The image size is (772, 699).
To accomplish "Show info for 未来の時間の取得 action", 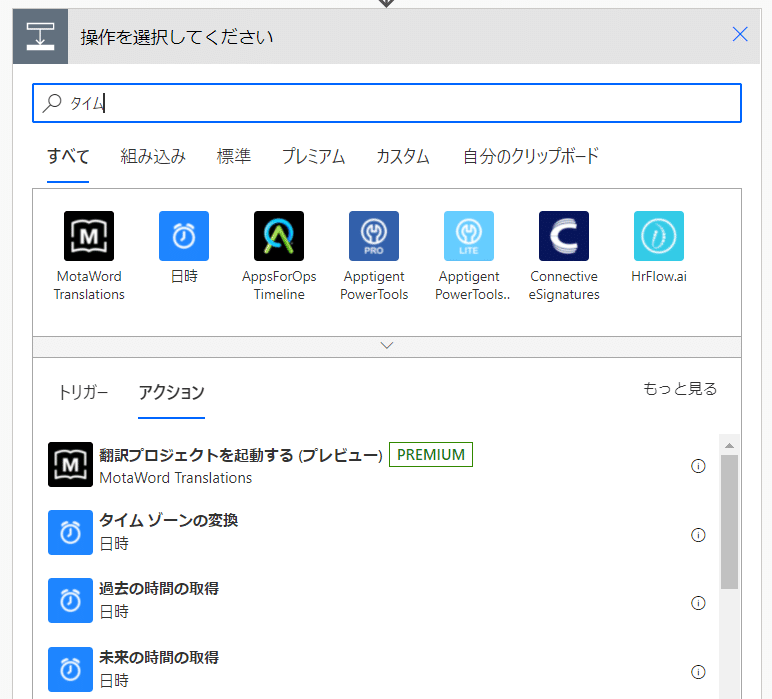I will coord(698,671).
